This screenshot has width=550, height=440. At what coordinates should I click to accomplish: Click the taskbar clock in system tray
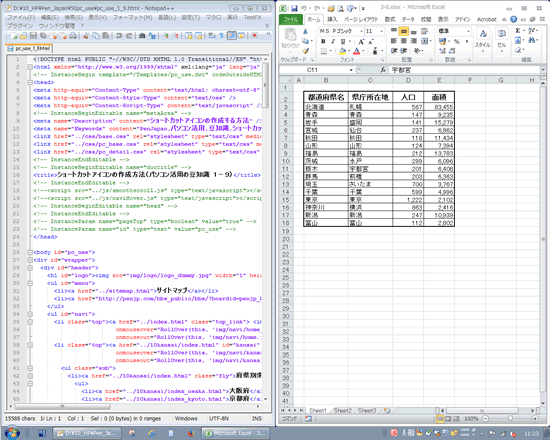(x=531, y=434)
